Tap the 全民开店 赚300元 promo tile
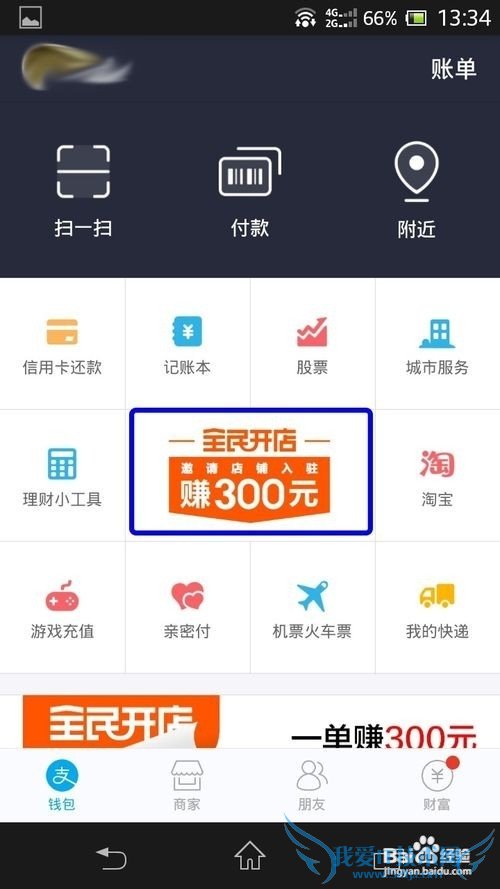The image size is (500, 889). (x=251, y=472)
